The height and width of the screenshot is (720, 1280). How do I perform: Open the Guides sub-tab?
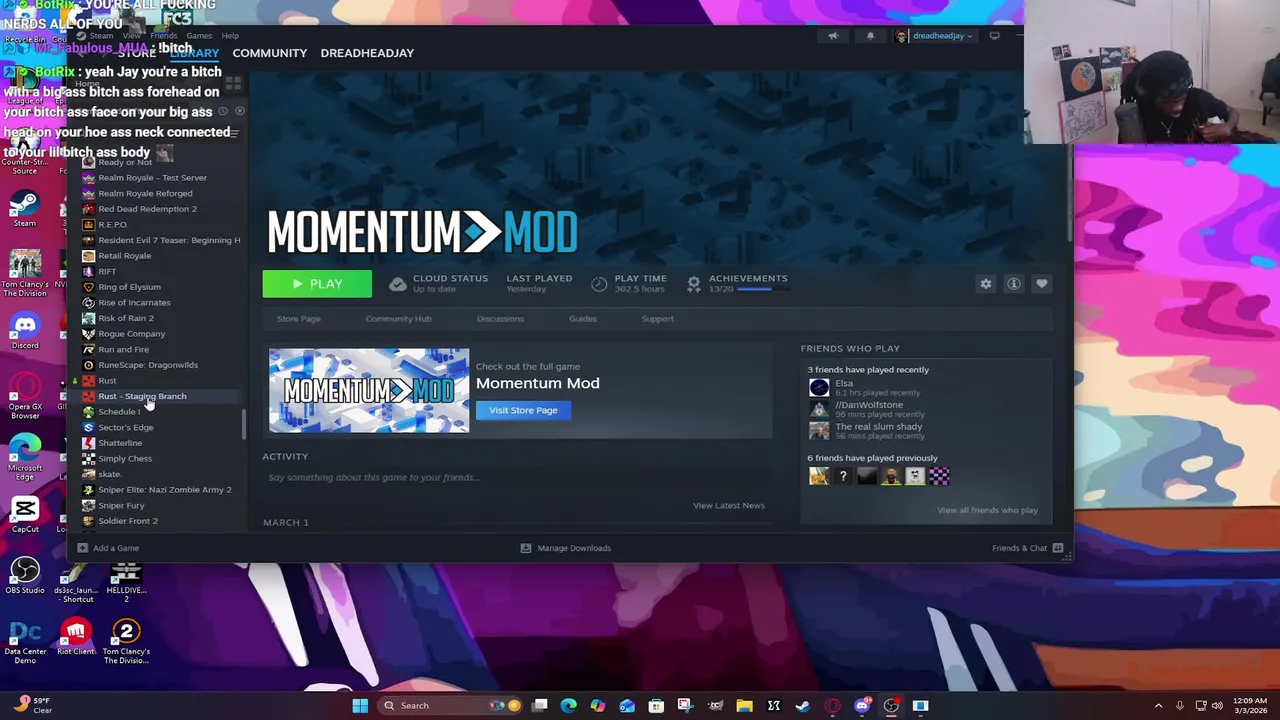(583, 319)
